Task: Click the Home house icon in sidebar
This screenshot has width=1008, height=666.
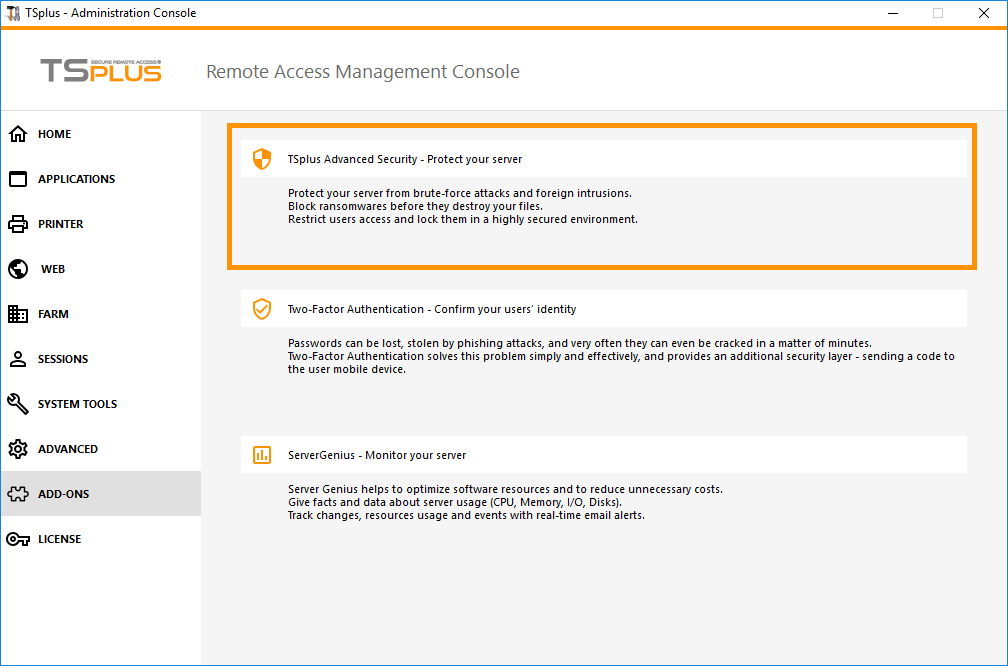Action: (18, 134)
